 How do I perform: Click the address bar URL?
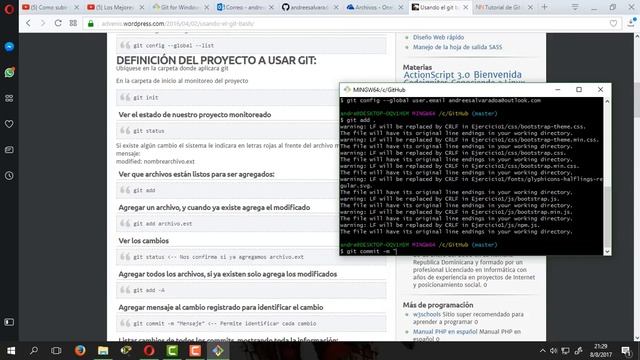(178, 24)
